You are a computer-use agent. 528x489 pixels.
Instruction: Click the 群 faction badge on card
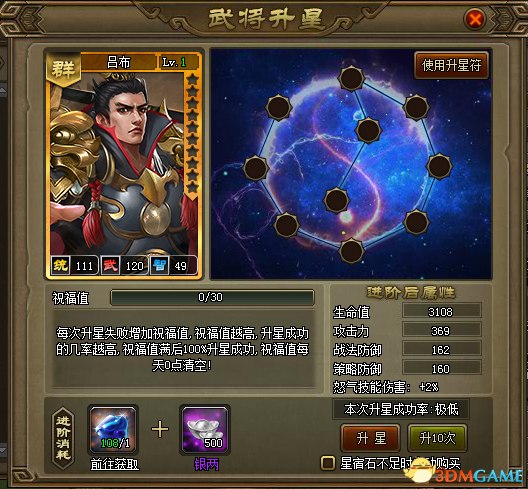pyautogui.click(x=63, y=68)
